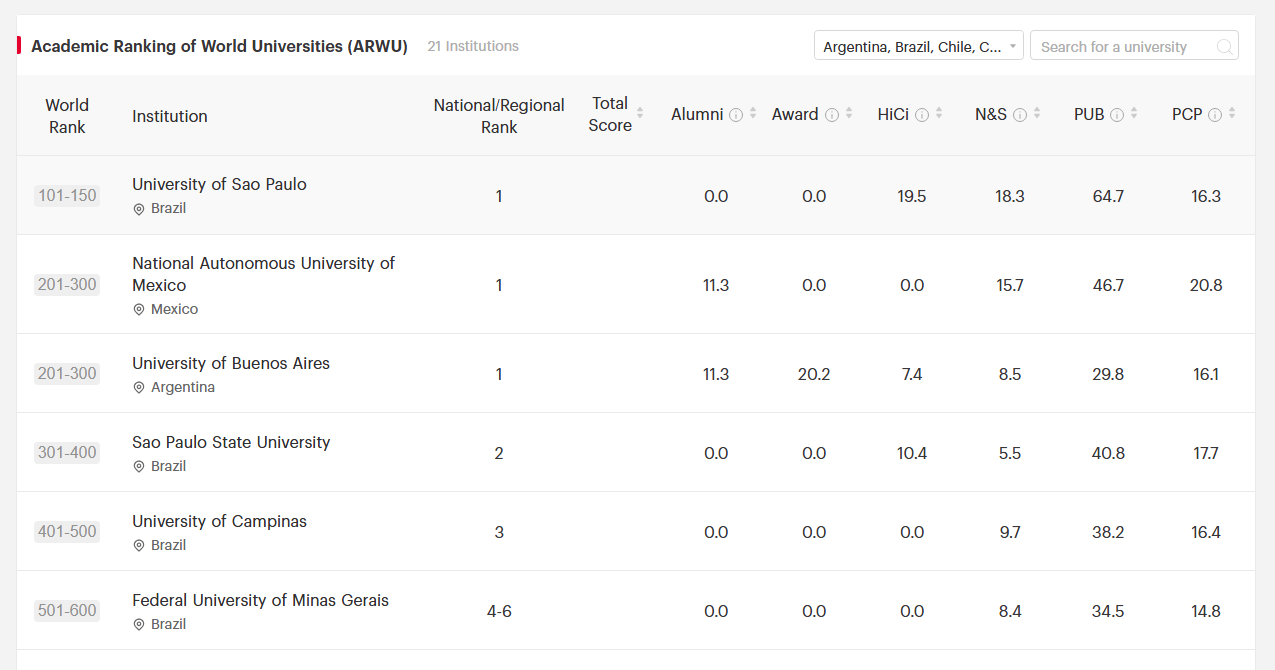Click the 401-500 world rank badge
The image size is (1275, 670).
tap(67, 532)
